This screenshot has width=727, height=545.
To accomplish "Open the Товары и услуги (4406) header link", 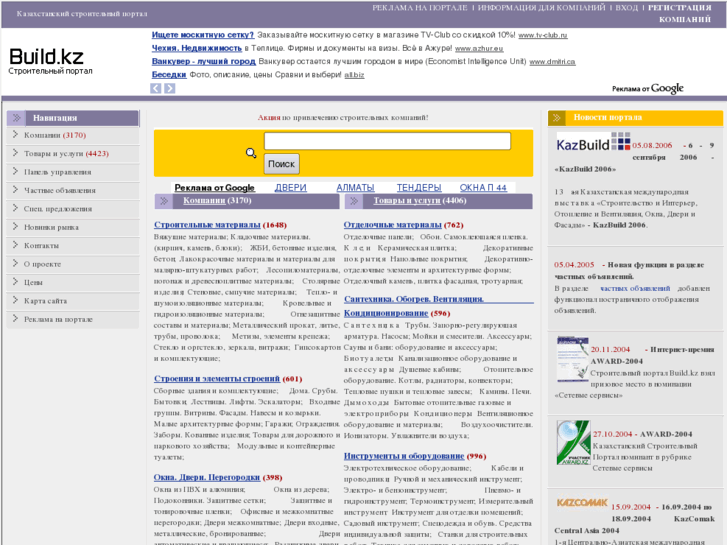I will pos(420,201).
